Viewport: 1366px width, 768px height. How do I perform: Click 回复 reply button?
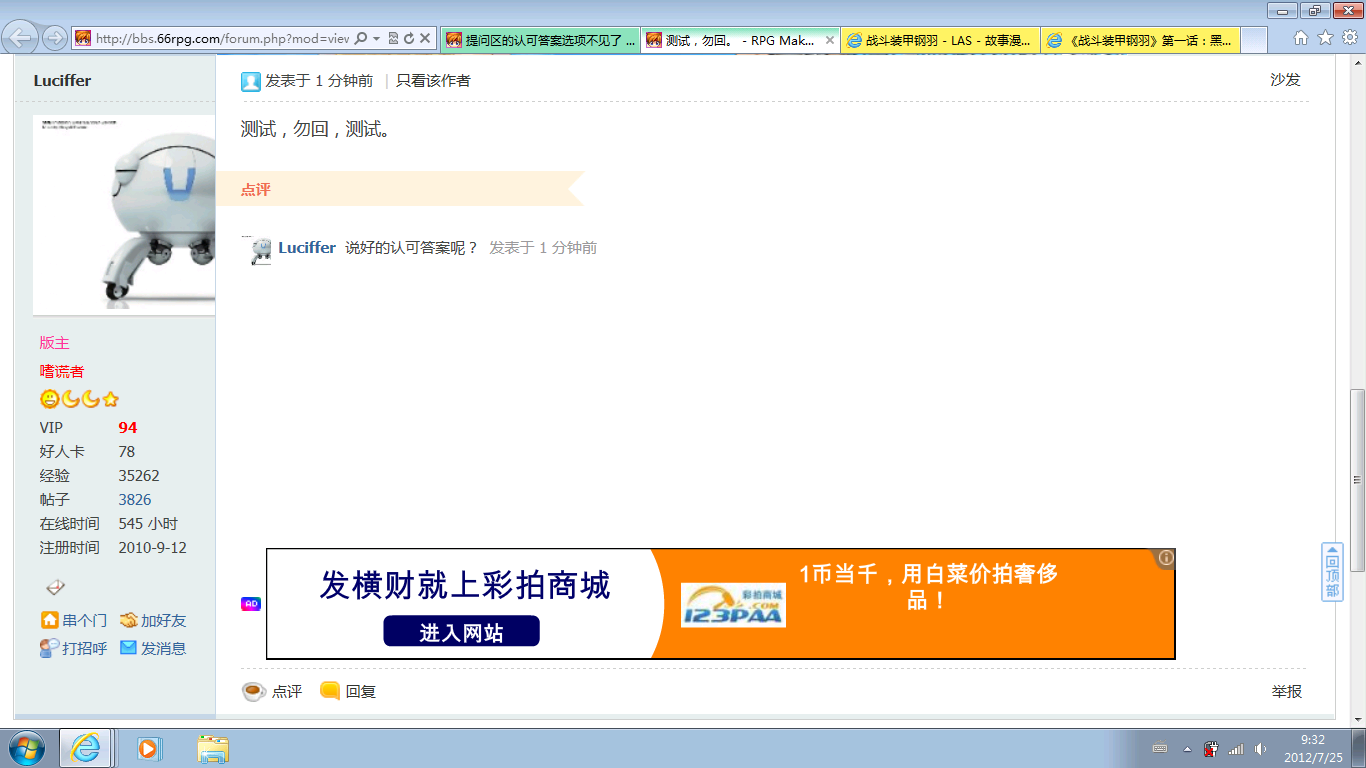(347, 691)
